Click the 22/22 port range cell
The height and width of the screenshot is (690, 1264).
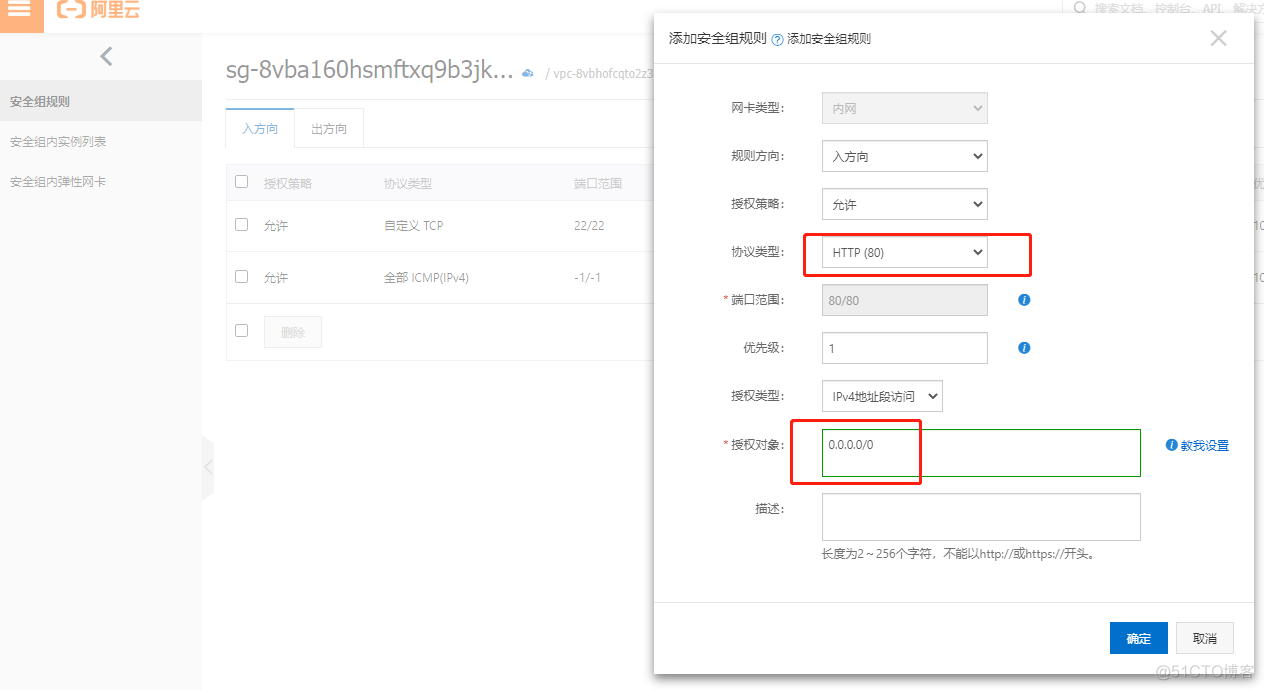click(x=589, y=226)
